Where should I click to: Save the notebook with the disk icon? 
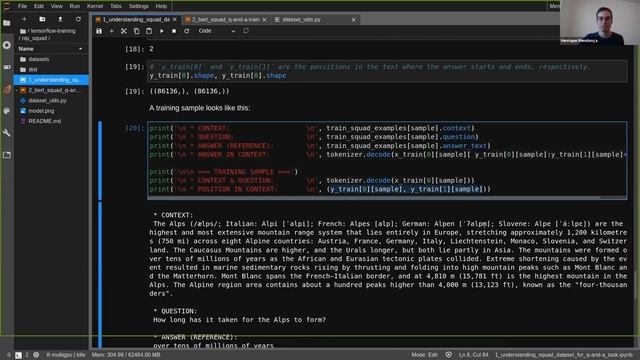pos(99,31)
